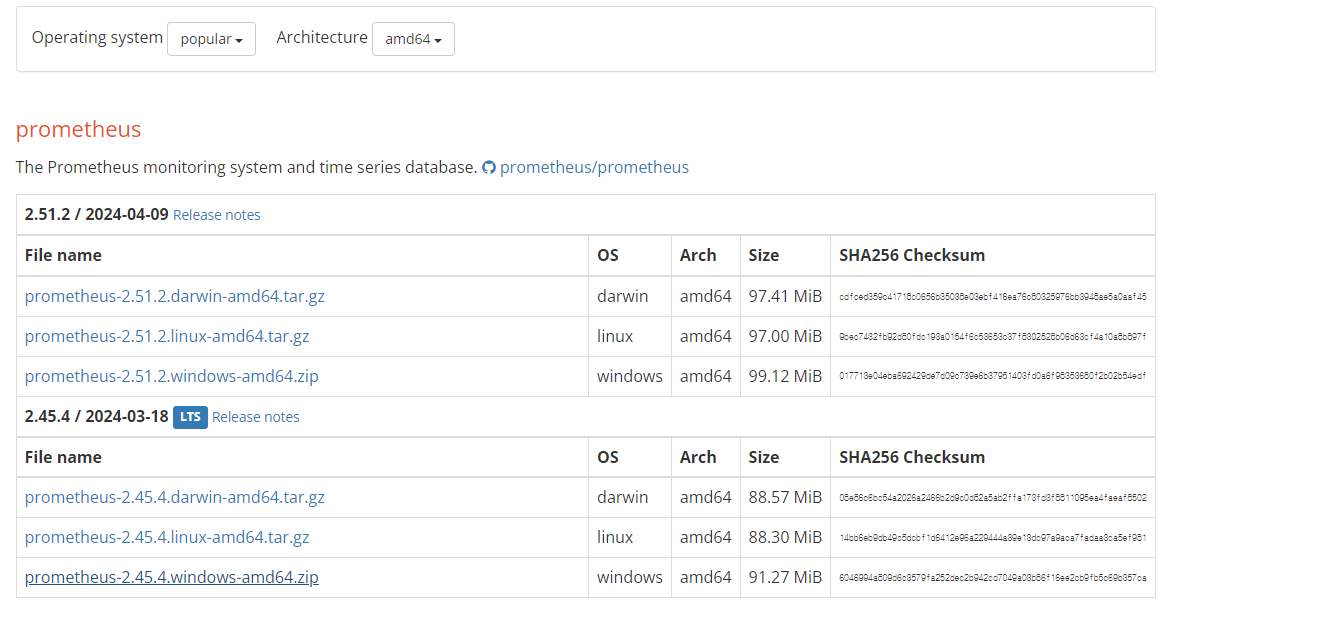Screen dimensions: 1337x631
Task: Click the red 'prometheus' section heading
Action: [x=78, y=129]
